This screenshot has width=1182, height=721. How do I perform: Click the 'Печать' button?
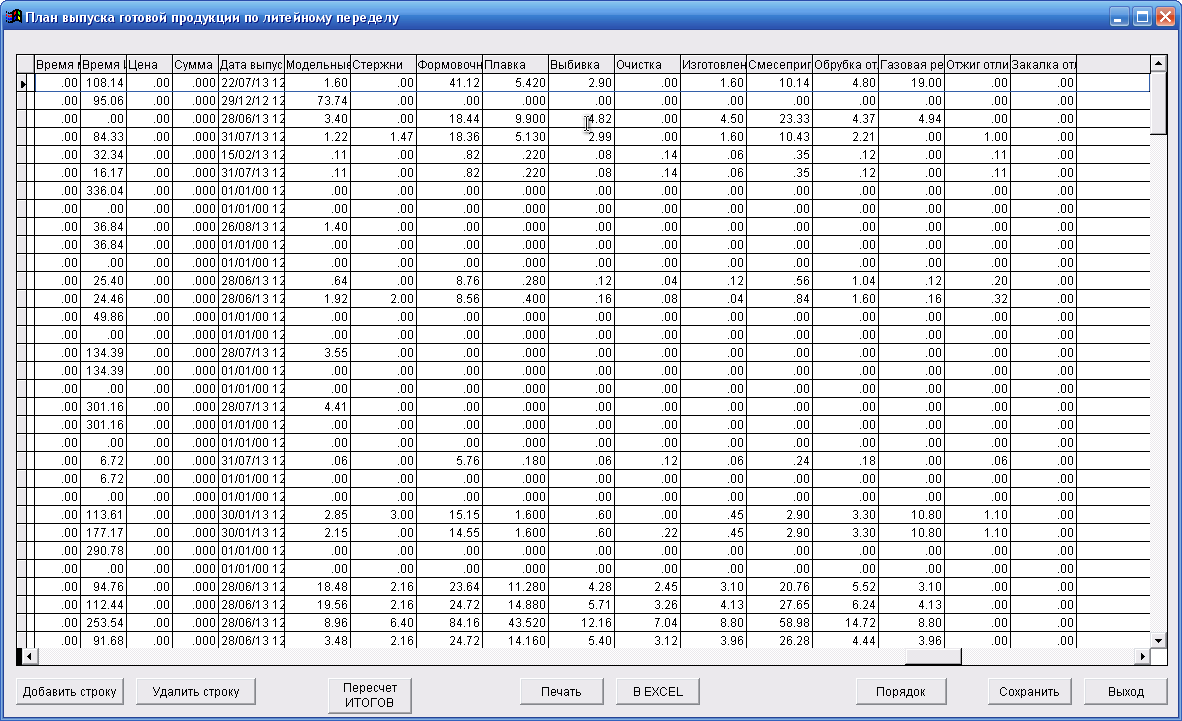tap(562, 691)
